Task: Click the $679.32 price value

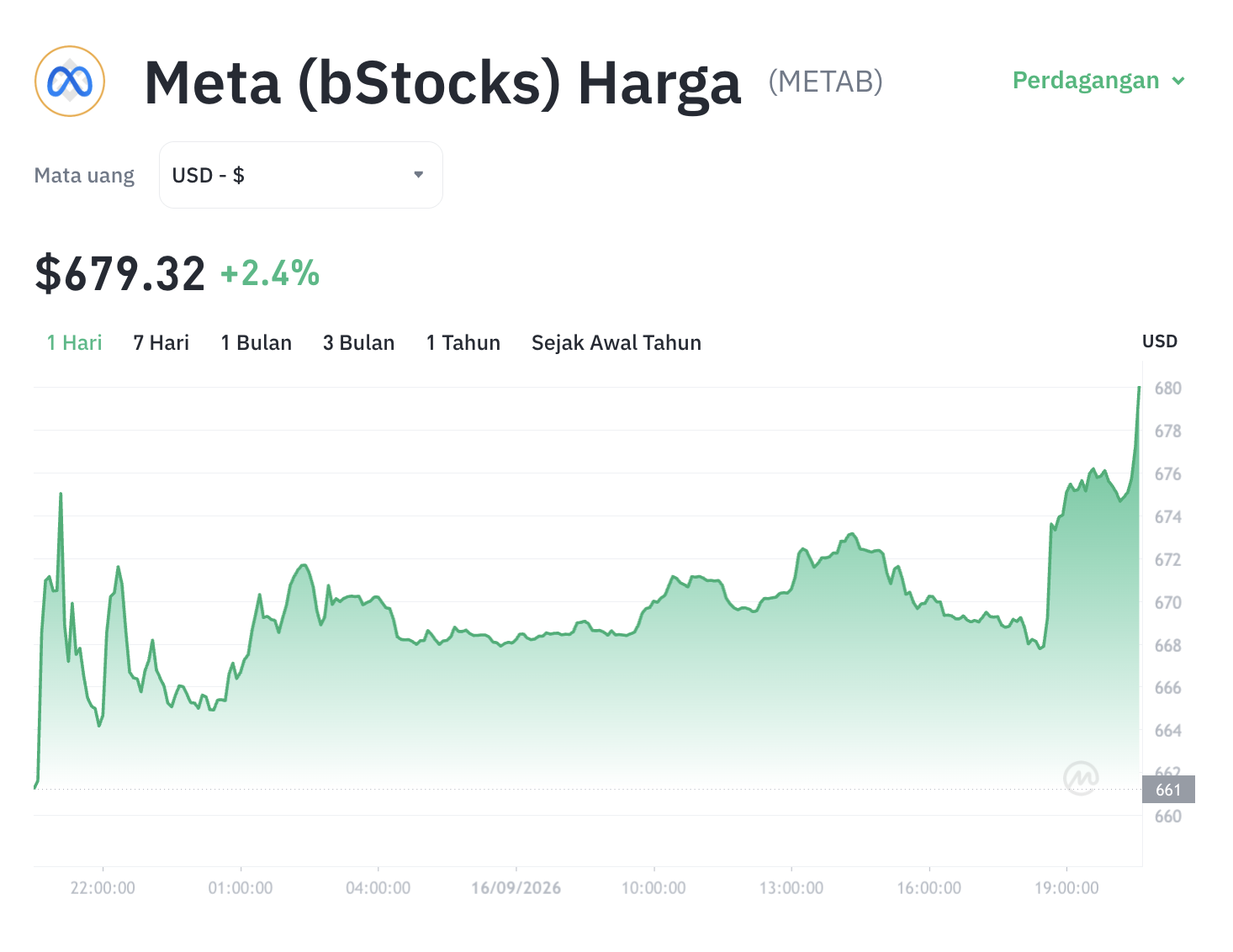Action: coord(120,274)
